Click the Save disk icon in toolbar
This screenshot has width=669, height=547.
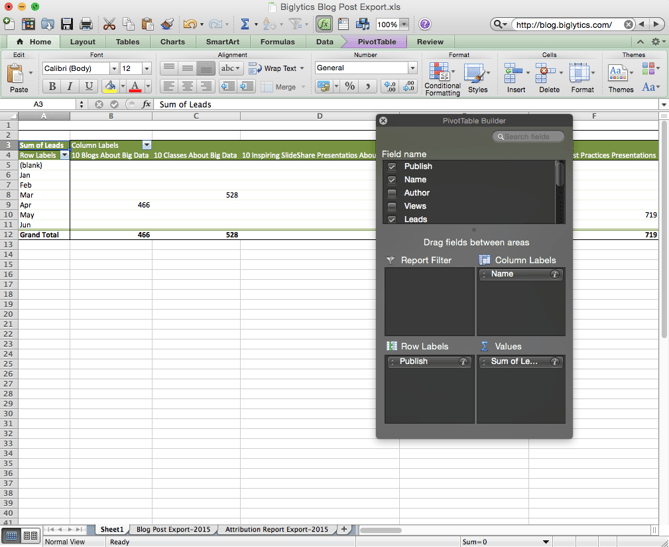click(x=67, y=24)
